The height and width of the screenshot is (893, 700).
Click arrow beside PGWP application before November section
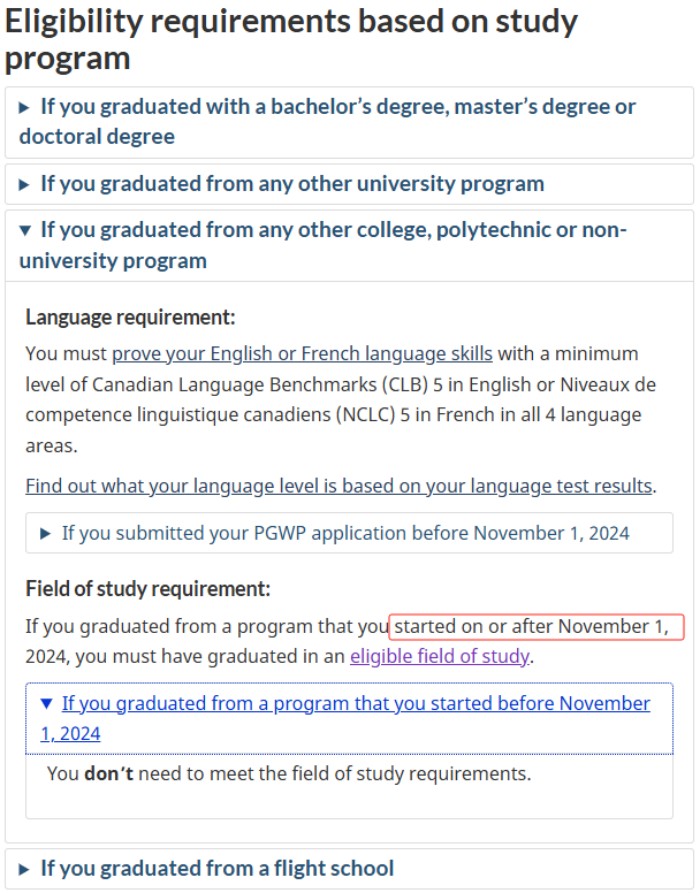[45, 533]
